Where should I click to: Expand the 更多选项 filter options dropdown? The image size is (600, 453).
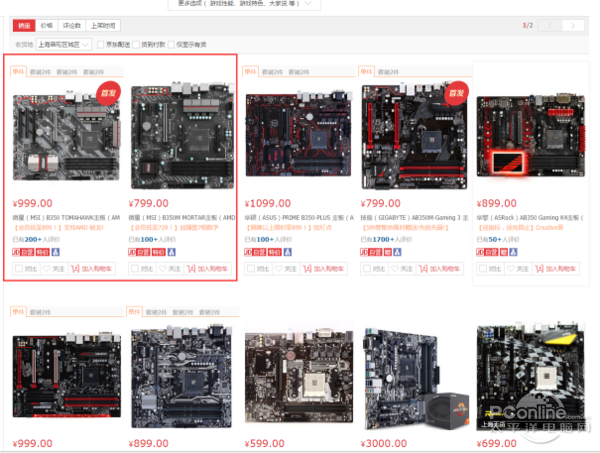click(244, 4)
